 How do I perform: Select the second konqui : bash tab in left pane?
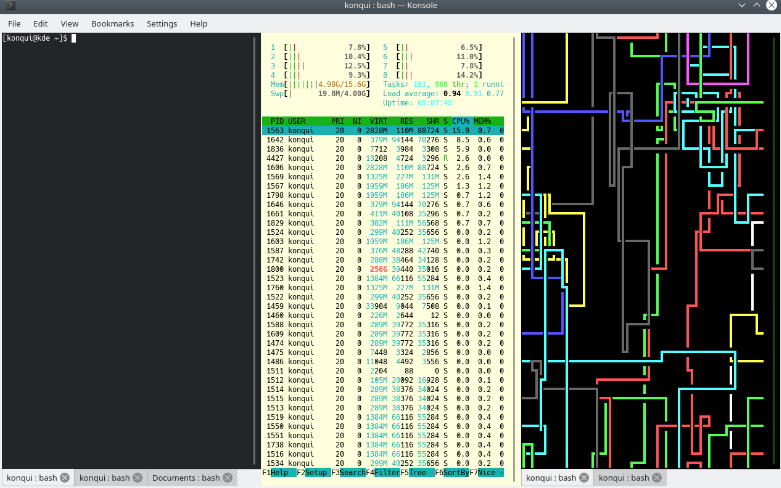click(x=104, y=478)
